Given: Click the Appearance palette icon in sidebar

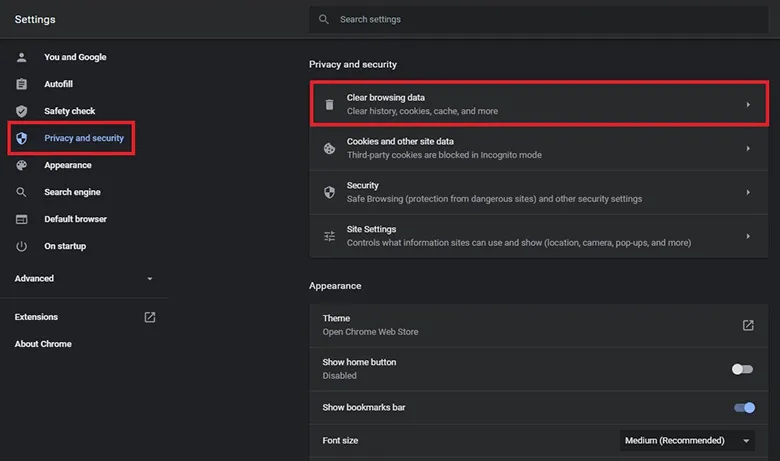Looking at the screenshot, I should click(21, 165).
